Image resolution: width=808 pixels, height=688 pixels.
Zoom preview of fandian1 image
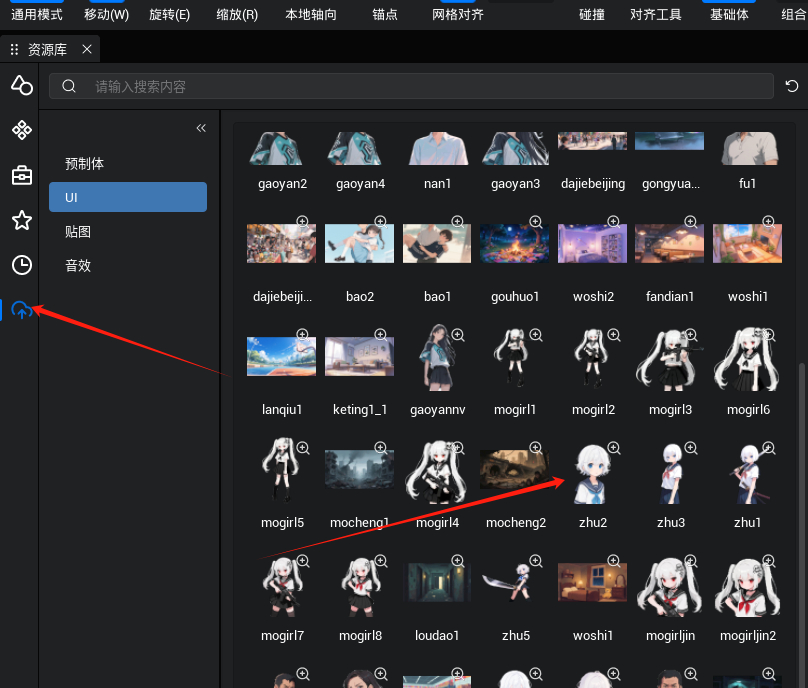pos(691,222)
